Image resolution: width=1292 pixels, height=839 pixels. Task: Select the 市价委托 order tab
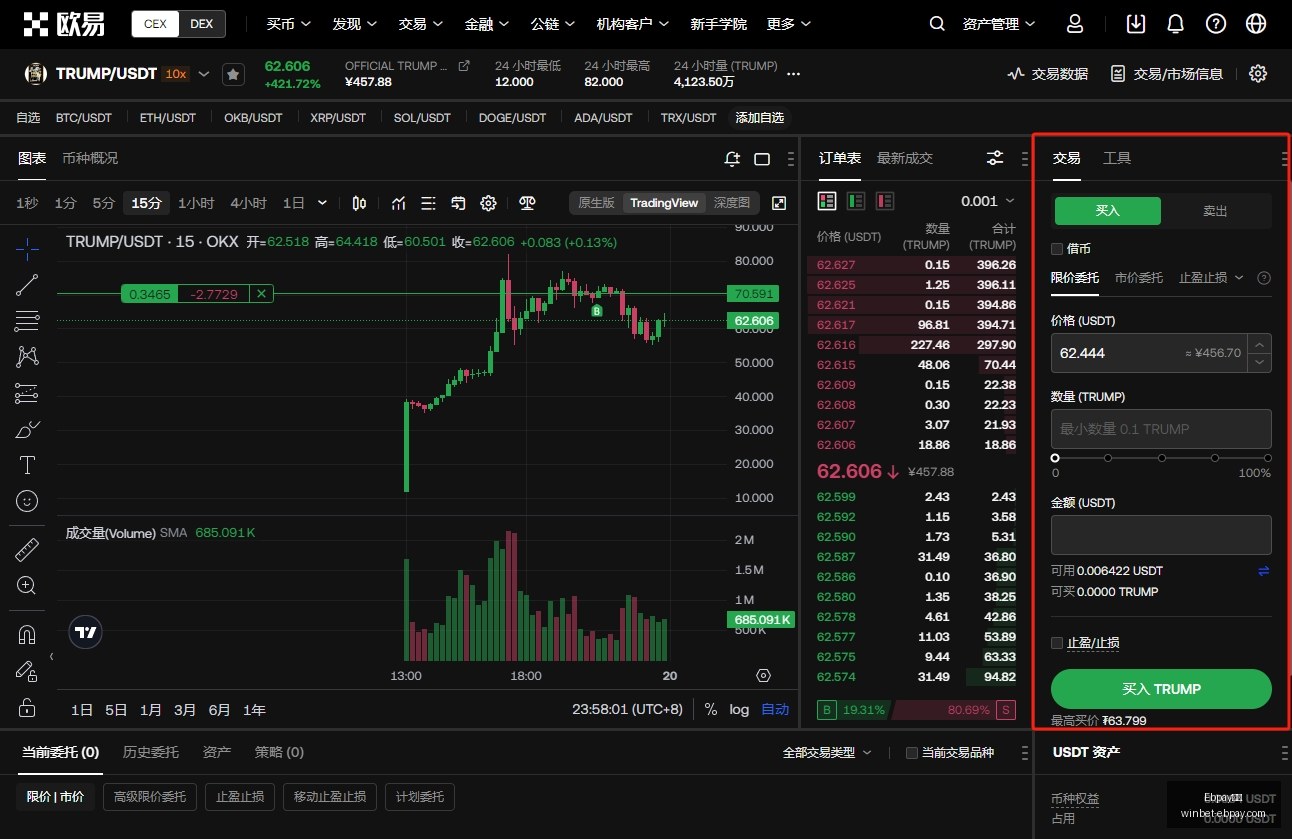pyautogui.click(x=1139, y=278)
